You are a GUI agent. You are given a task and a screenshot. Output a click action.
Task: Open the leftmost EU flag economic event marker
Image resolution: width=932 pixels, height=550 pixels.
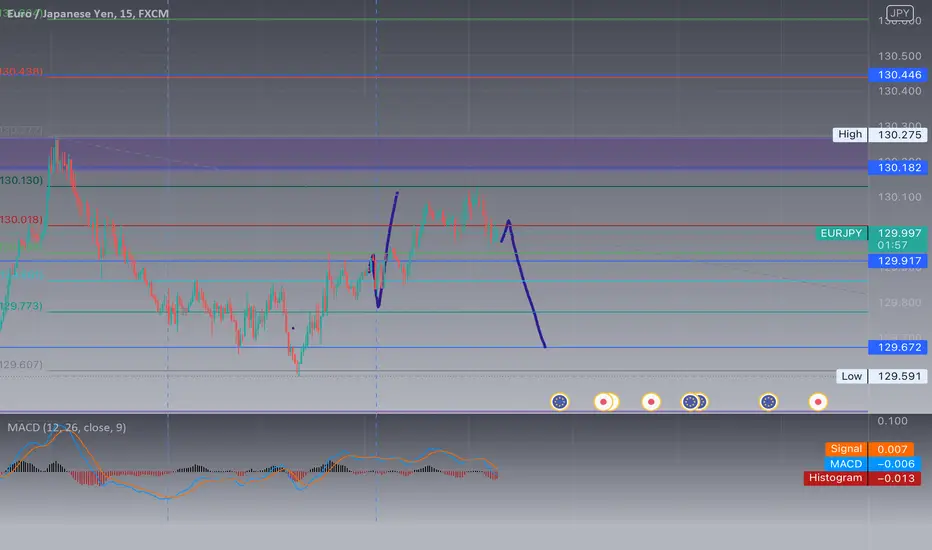point(559,402)
